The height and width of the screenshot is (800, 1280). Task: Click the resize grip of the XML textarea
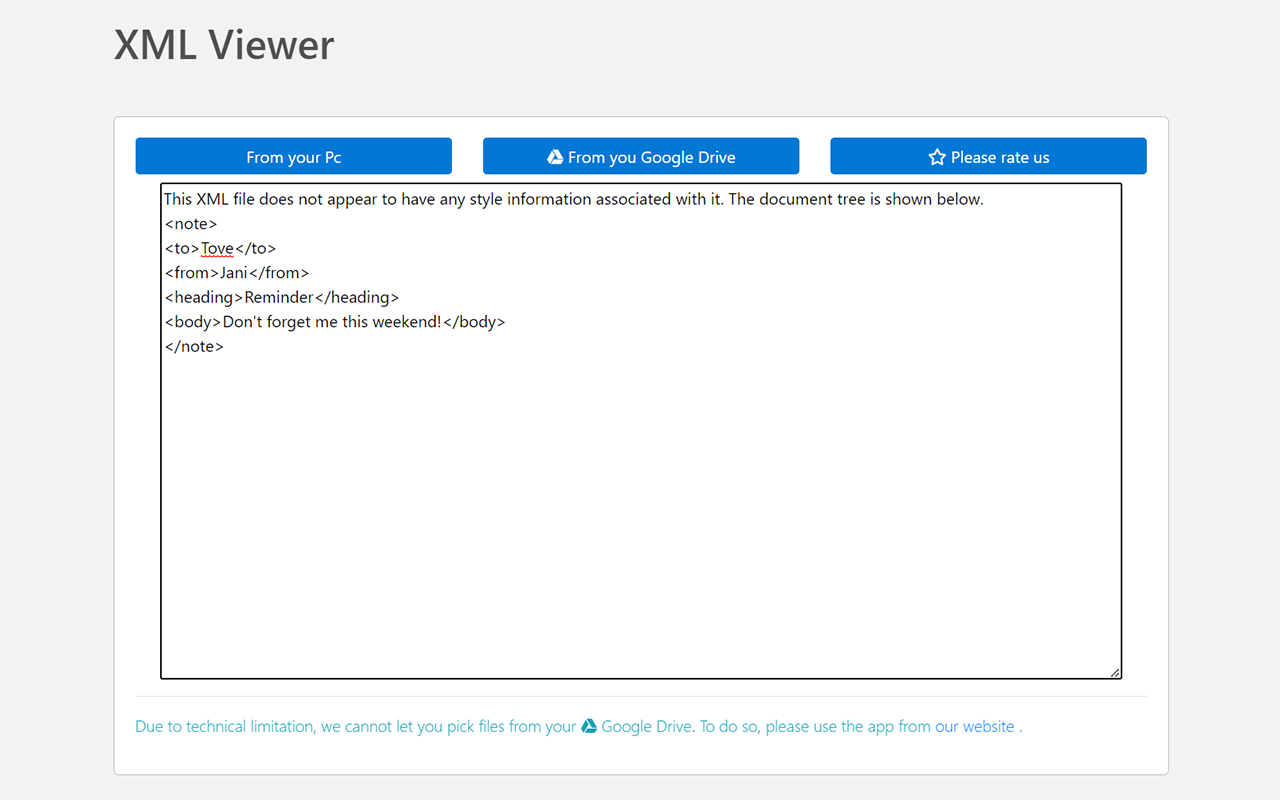point(1115,673)
